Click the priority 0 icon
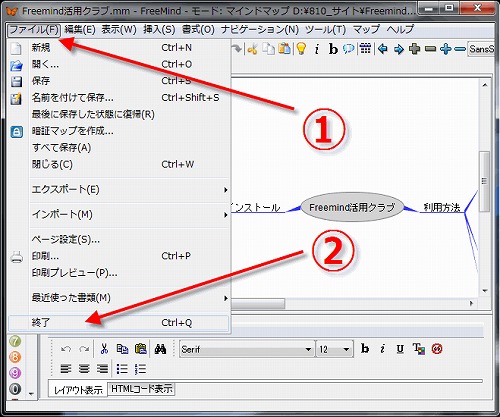 click(x=15, y=389)
